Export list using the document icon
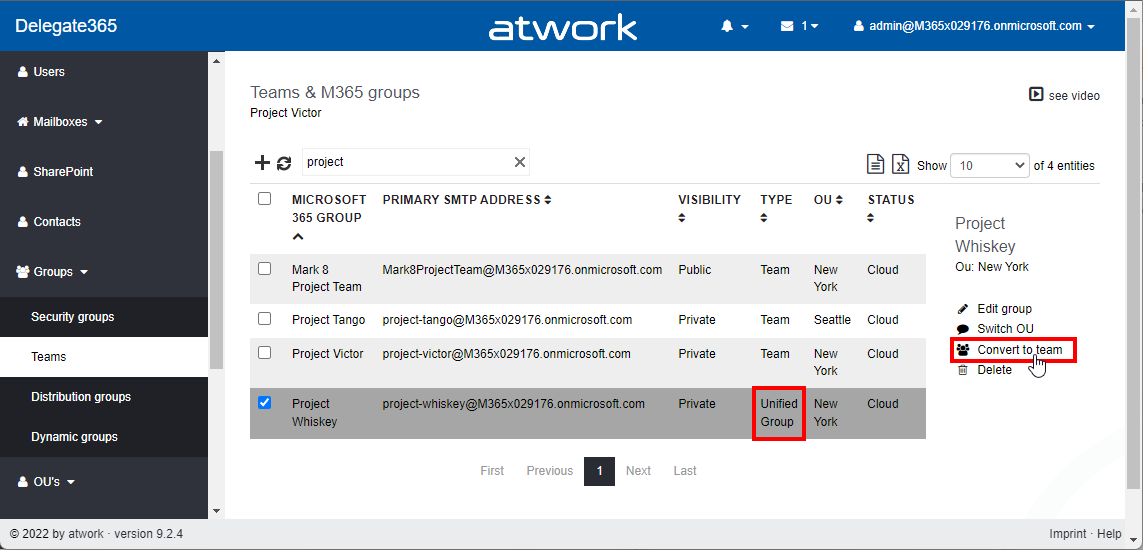 point(875,165)
